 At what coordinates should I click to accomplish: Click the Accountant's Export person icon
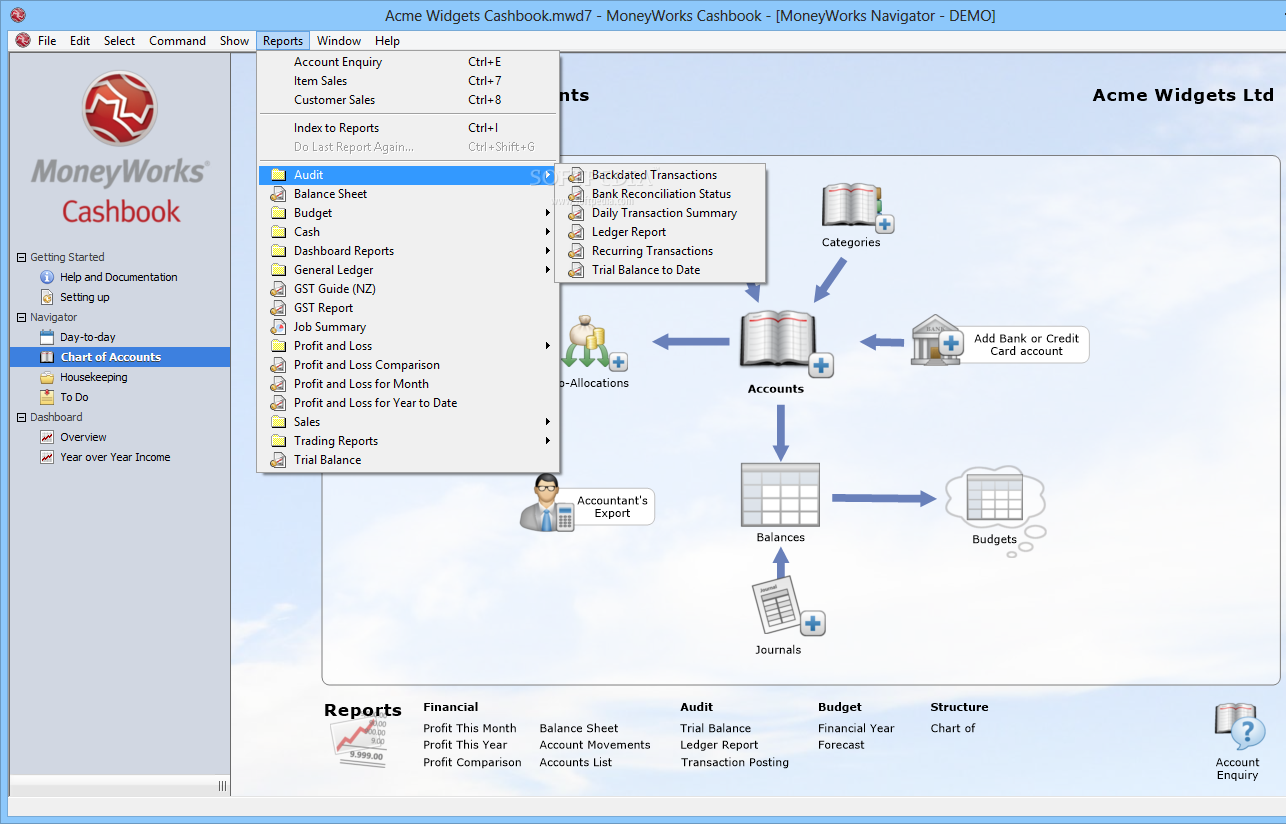pyautogui.click(x=546, y=503)
